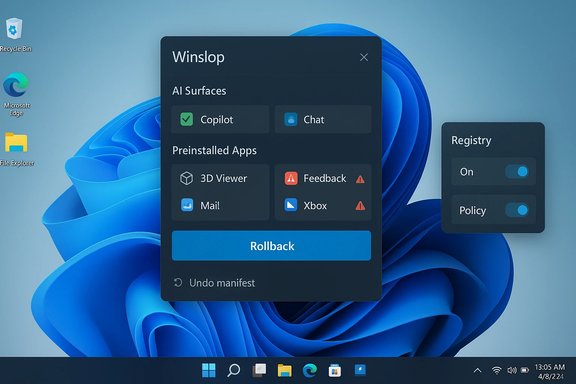
Task: Click the battery tray icon
Action: pos(525,370)
